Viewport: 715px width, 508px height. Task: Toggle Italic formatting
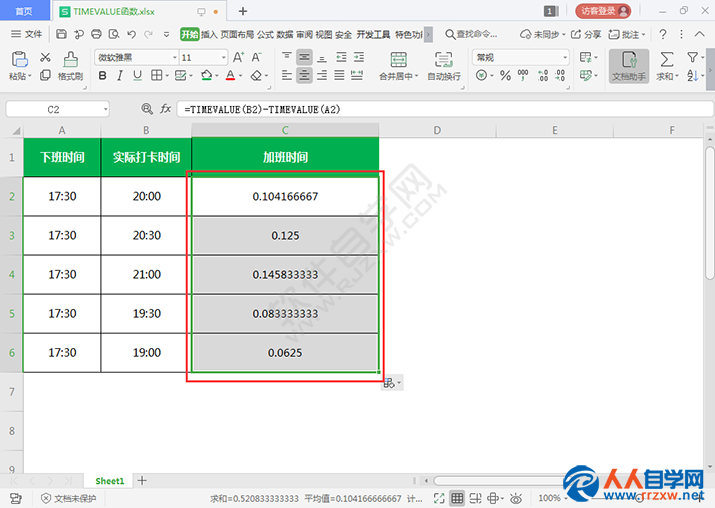click(120, 76)
